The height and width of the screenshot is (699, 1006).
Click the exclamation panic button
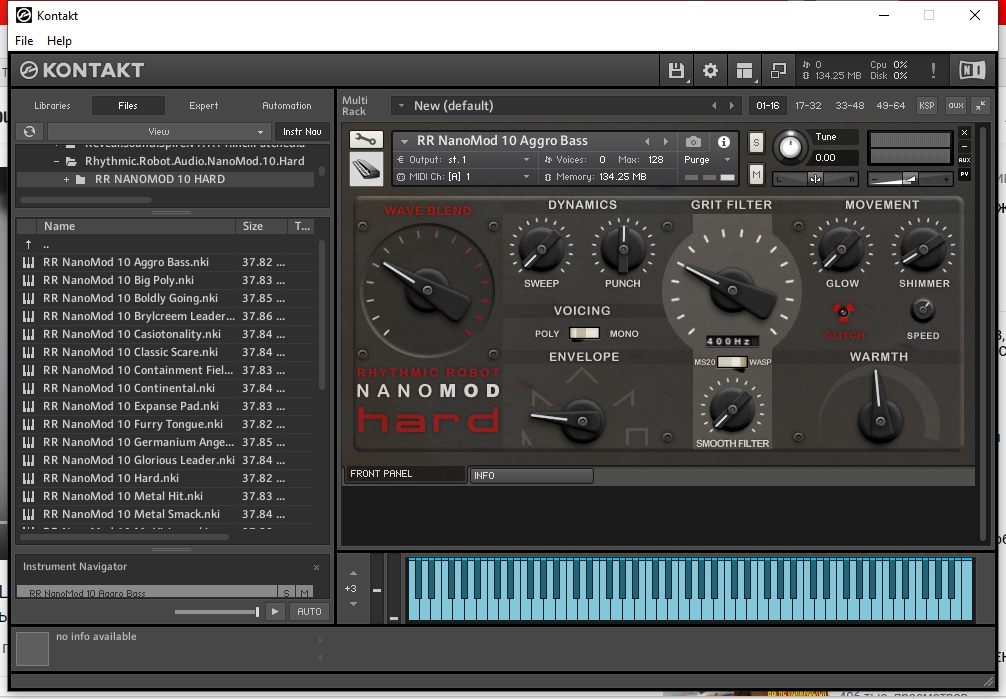point(933,70)
